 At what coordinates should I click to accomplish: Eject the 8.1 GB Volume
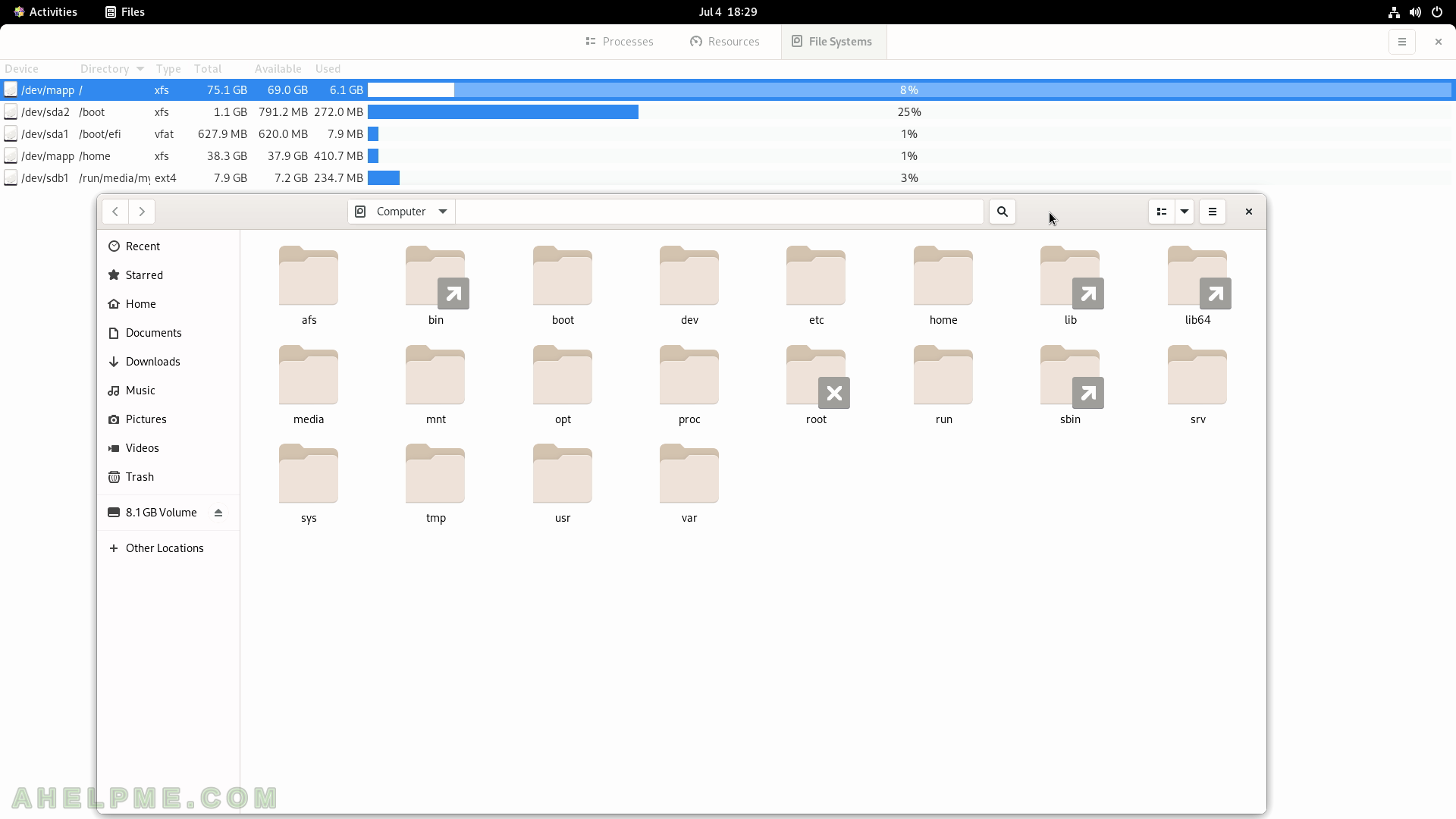coord(218,513)
